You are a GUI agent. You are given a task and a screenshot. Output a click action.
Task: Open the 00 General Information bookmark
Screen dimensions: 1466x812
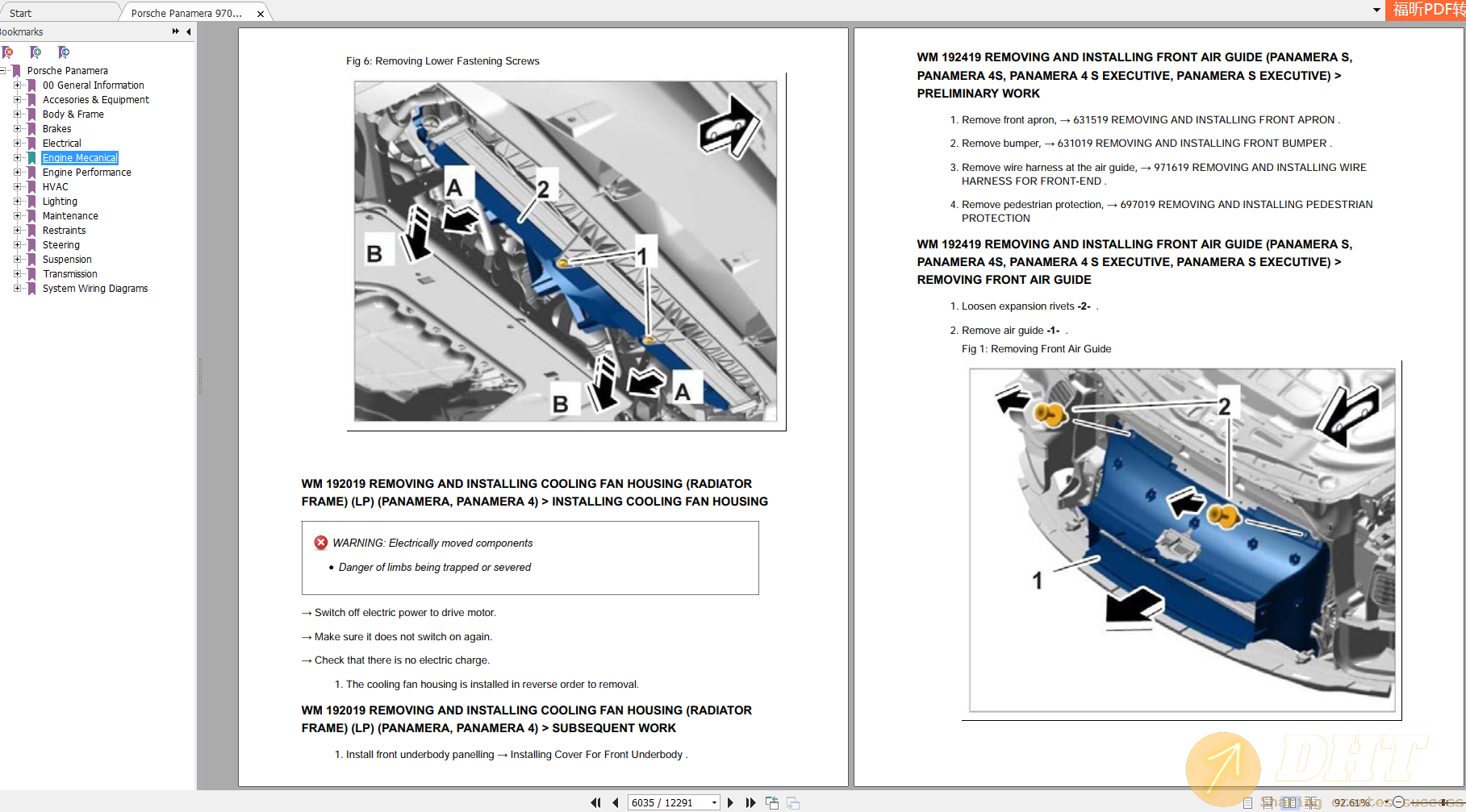(x=94, y=85)
